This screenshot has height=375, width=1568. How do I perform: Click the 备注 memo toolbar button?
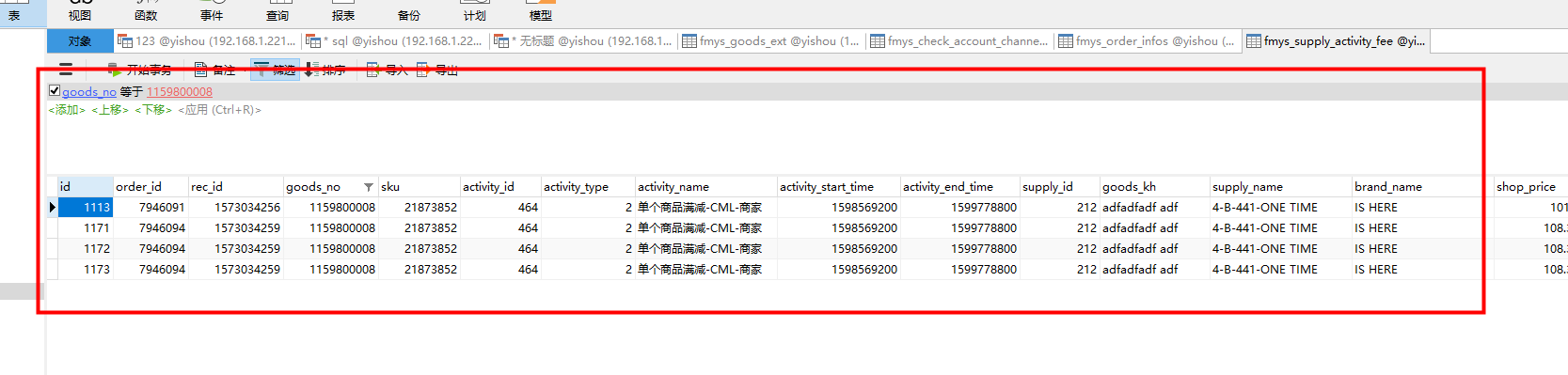coord(214,70)
